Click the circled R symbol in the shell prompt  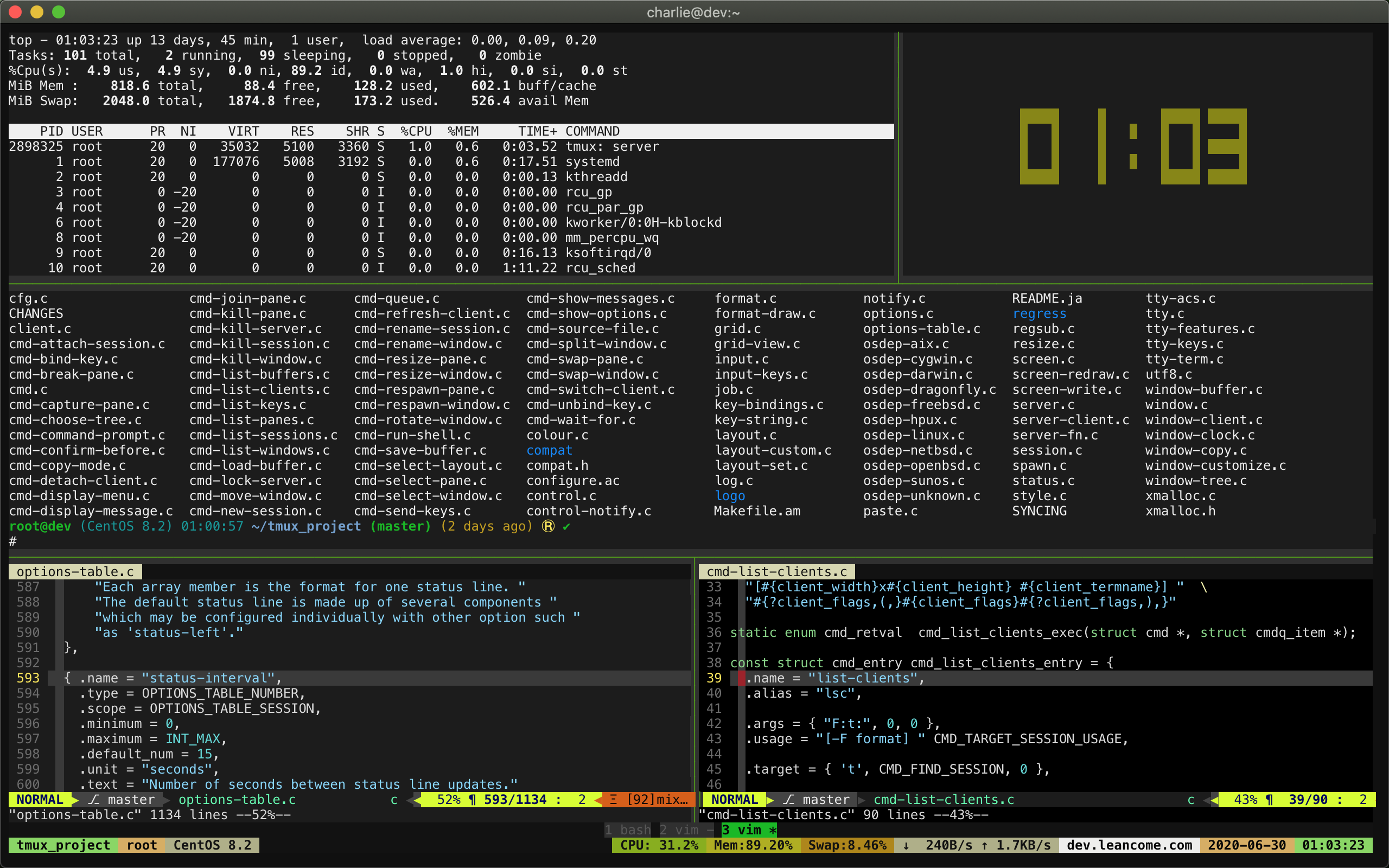tap(548, 526)
